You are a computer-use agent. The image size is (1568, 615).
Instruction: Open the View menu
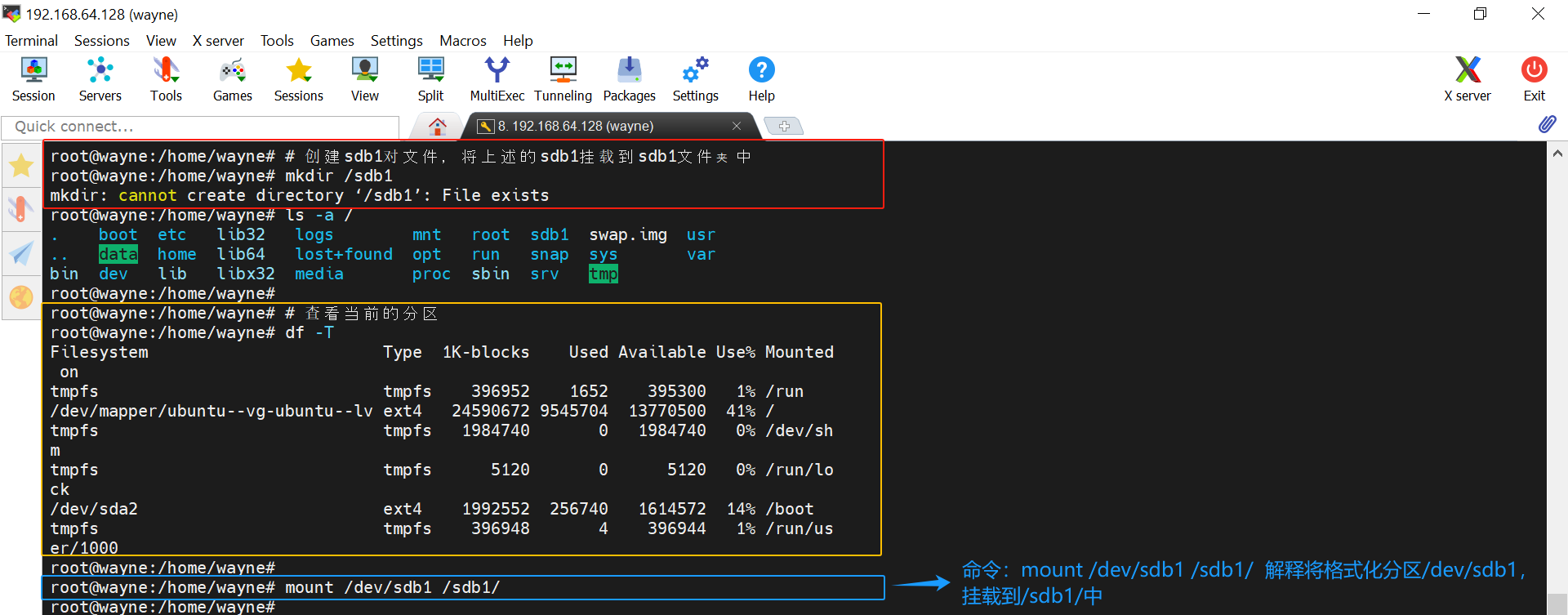[x=161, y=41]
